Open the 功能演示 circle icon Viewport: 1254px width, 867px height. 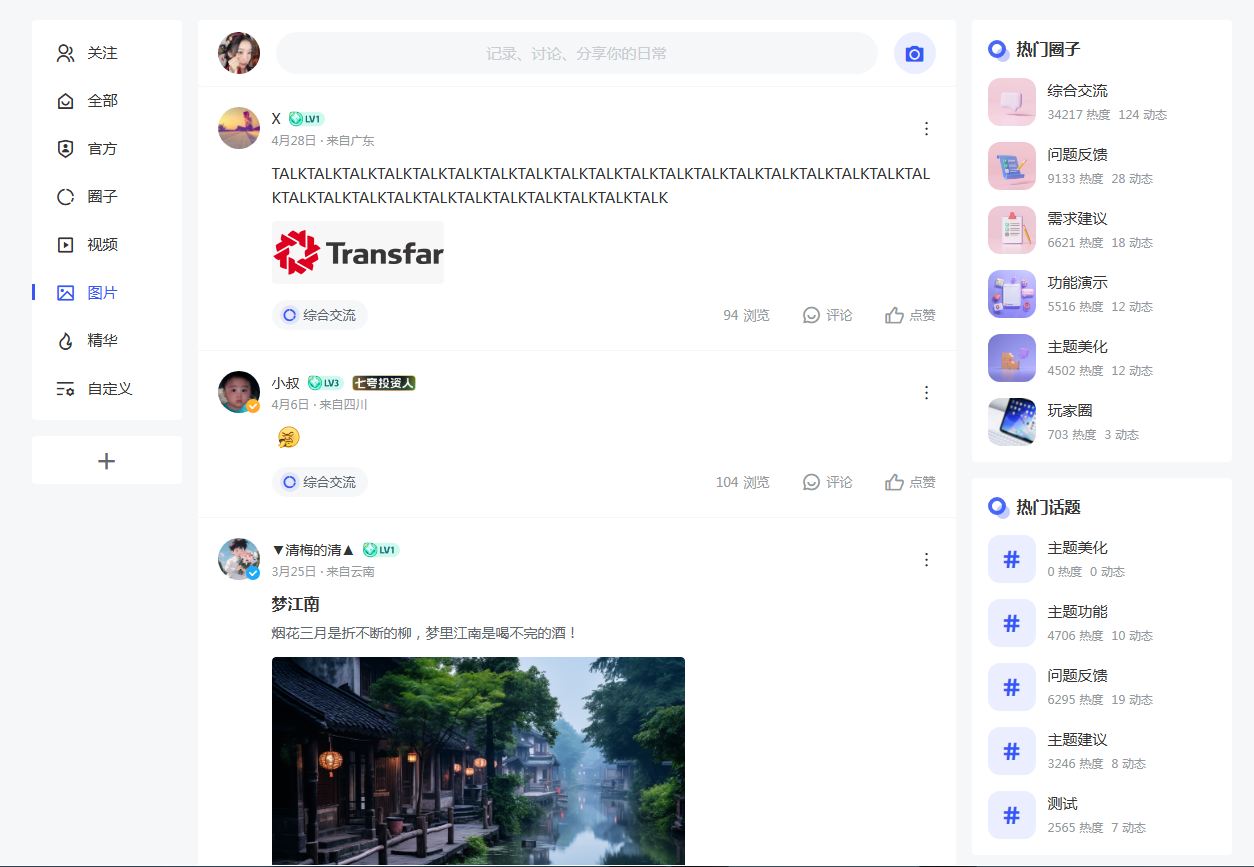(1012, 294)
